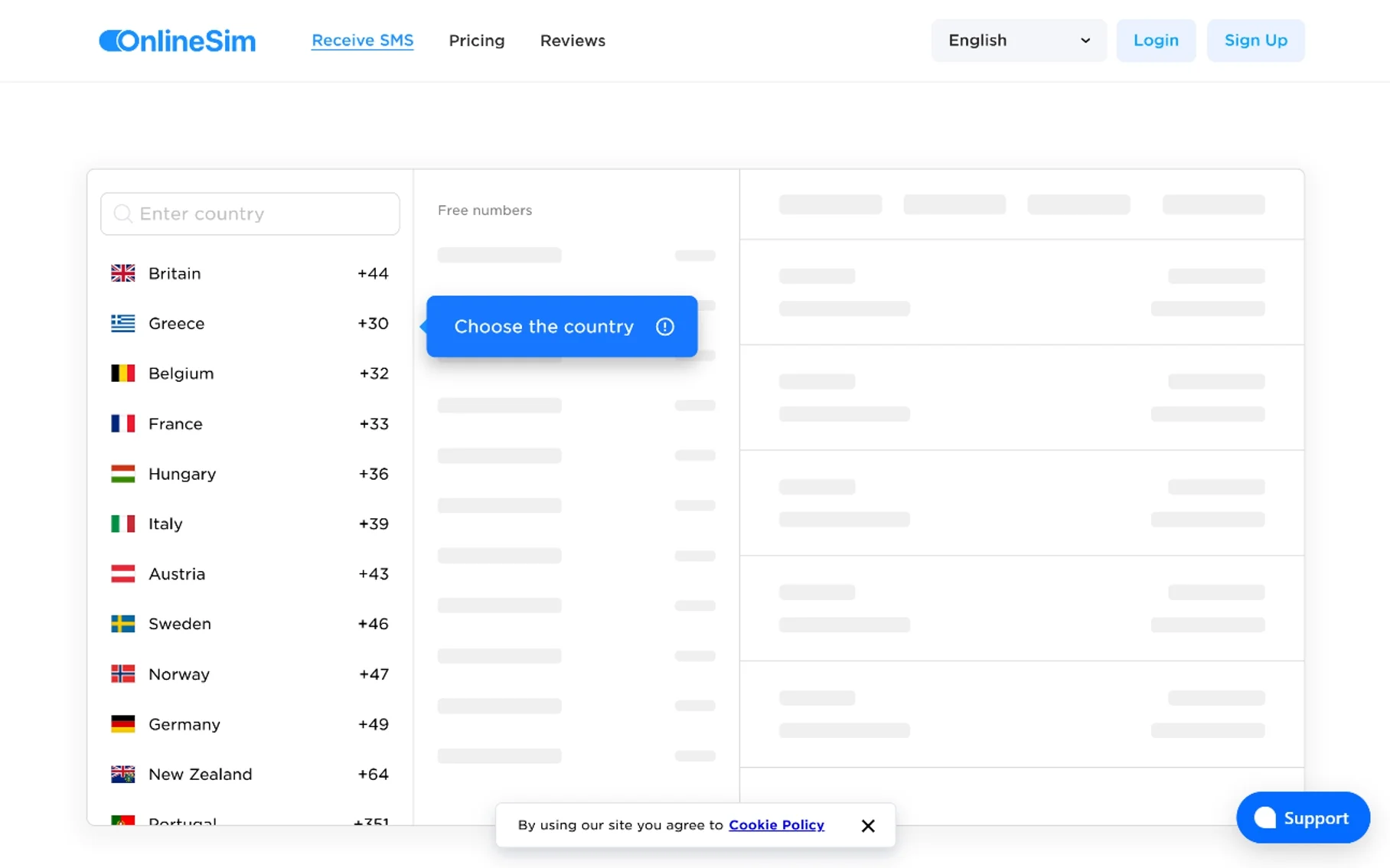The image size is (1390, 868).
Task: Click the Britain flag icon
Action: tap(122, 273)
